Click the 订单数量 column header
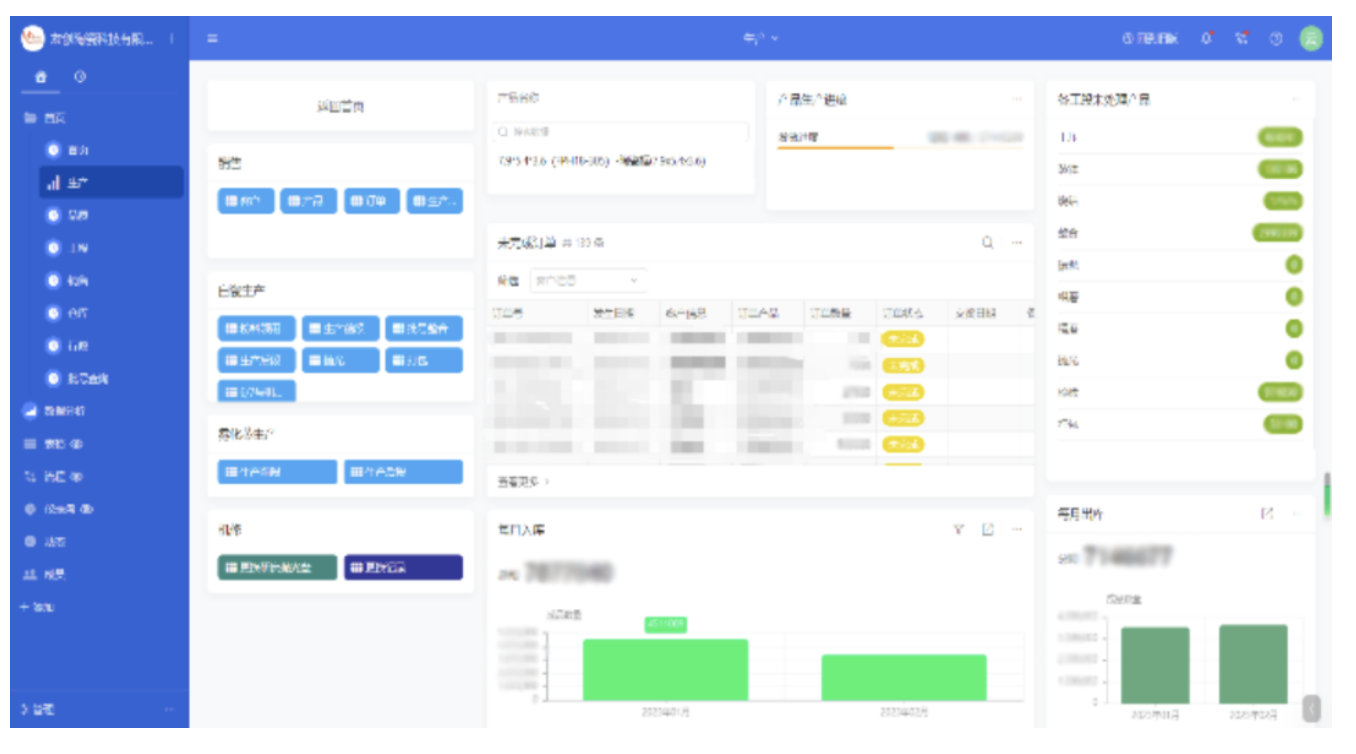Screen dimensions: 1356x754 point(830,313)
